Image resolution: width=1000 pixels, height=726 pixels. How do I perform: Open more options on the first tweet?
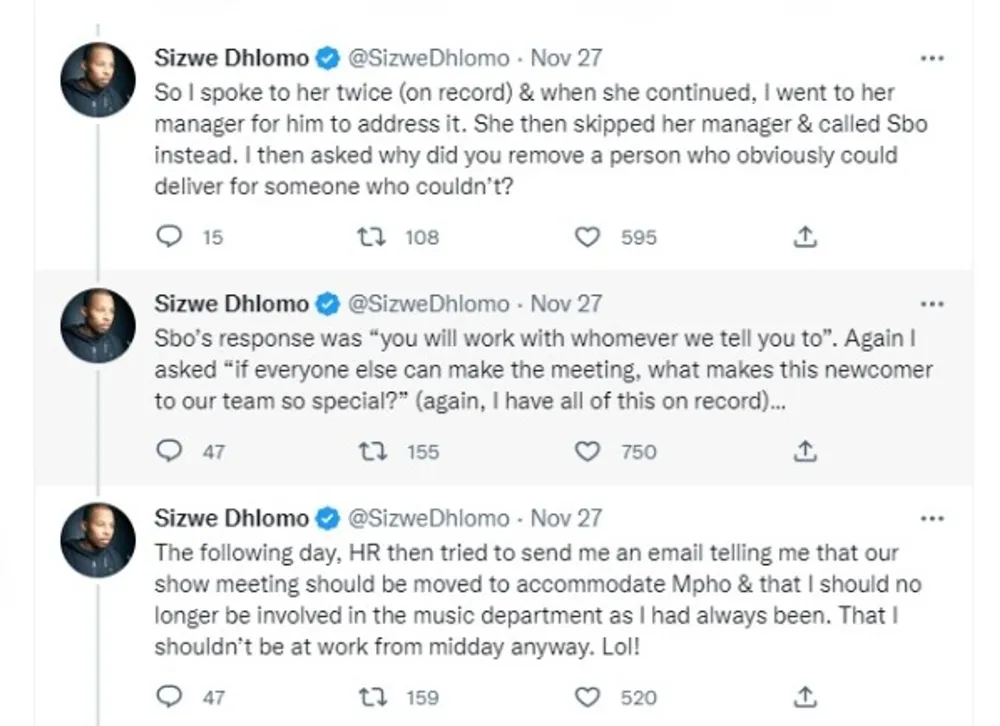(x=931, y=58)
